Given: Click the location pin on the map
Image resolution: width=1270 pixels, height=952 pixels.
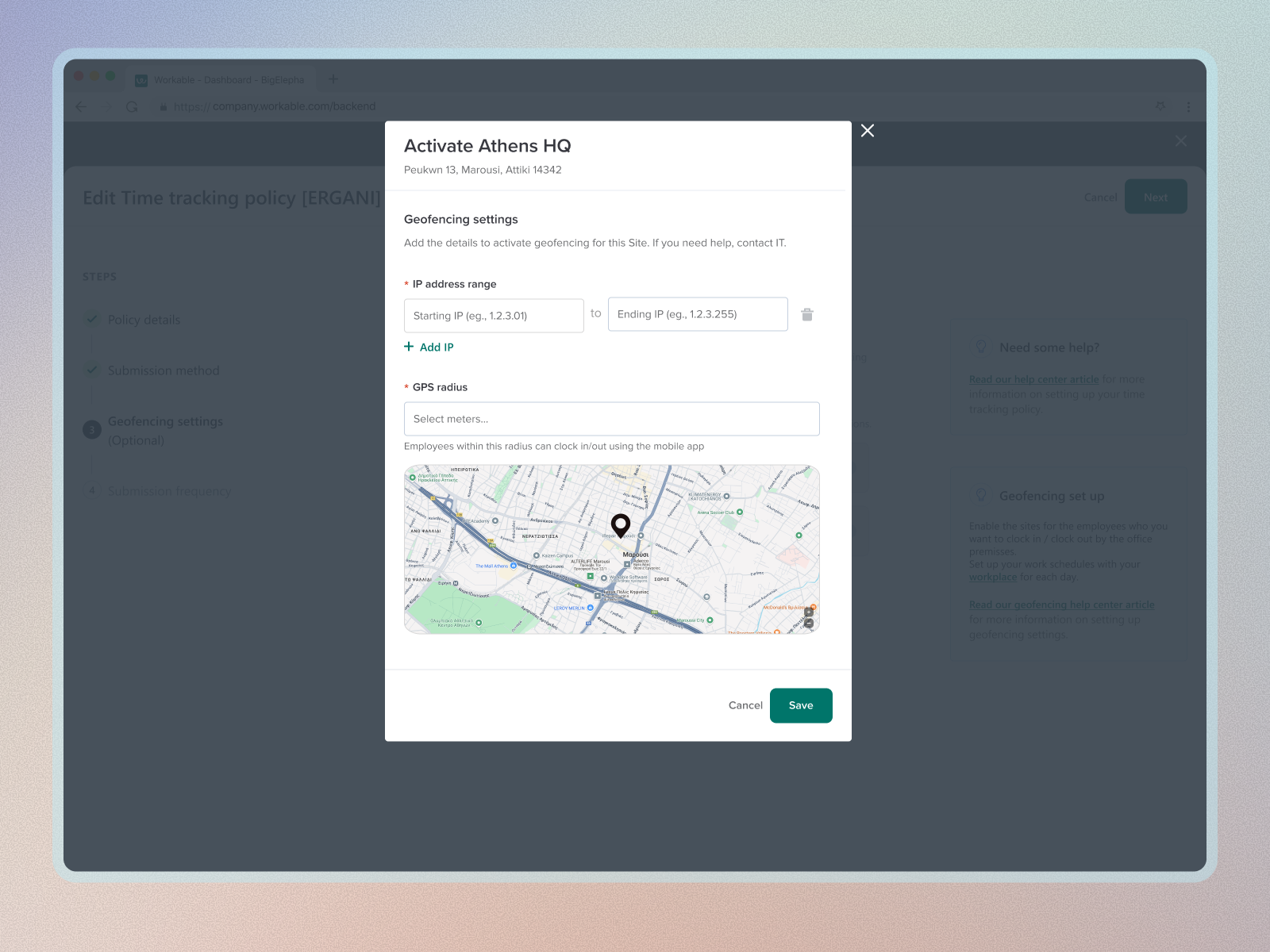Looking at the screenshot, I should 621,525.
